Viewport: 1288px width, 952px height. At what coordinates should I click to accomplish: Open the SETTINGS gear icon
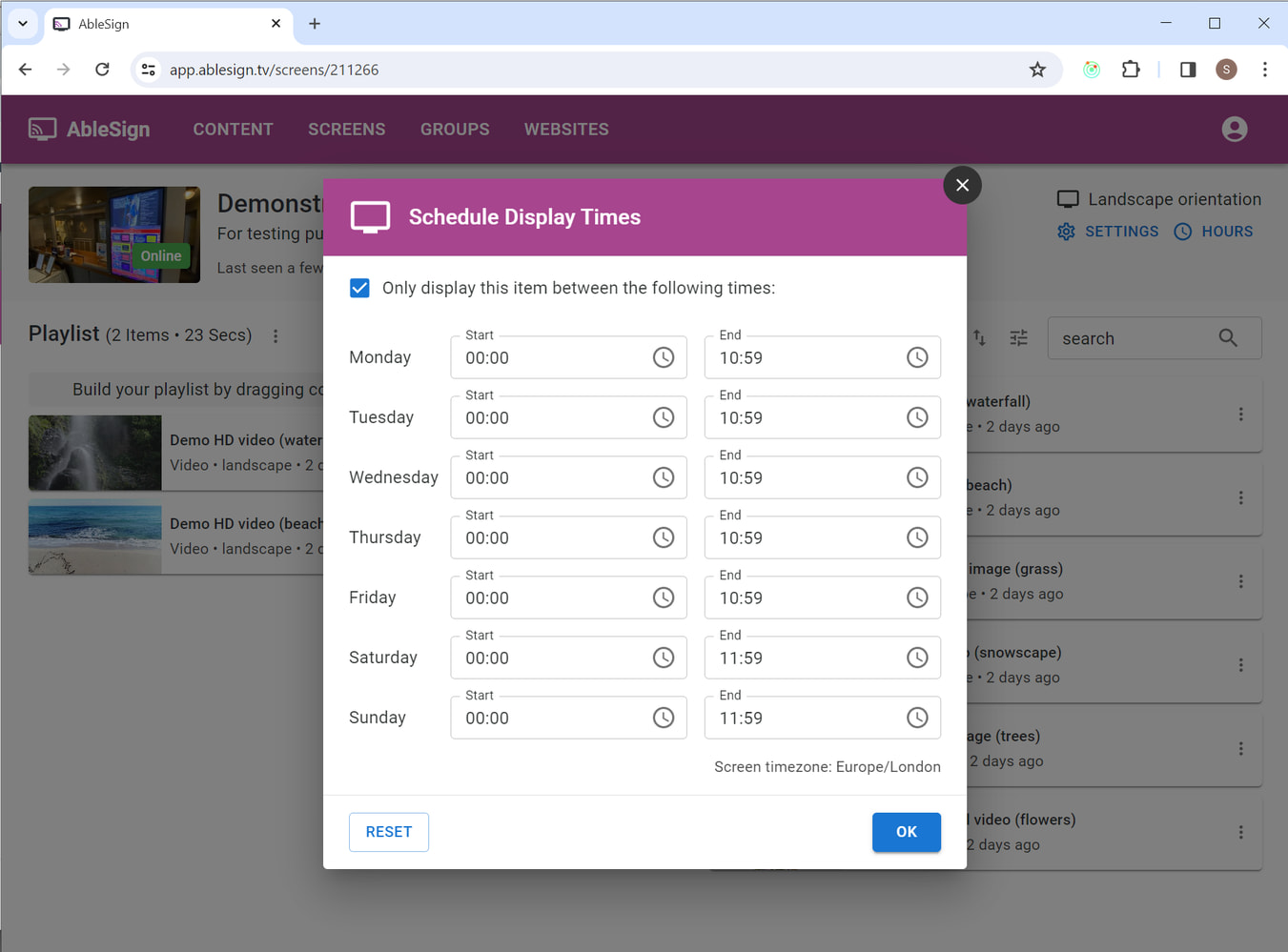click(x=1066, y=231)
